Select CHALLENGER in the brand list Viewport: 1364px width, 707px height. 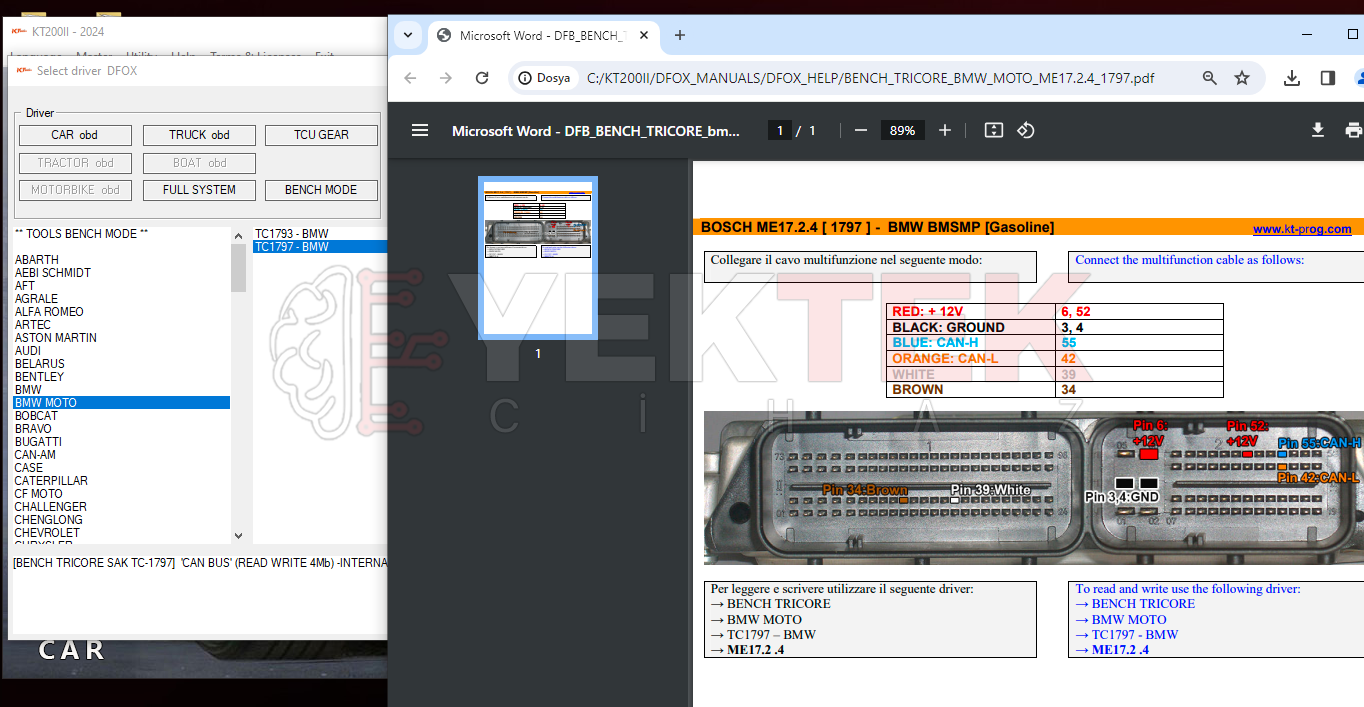pyautogui.click(x=121, y=507)
